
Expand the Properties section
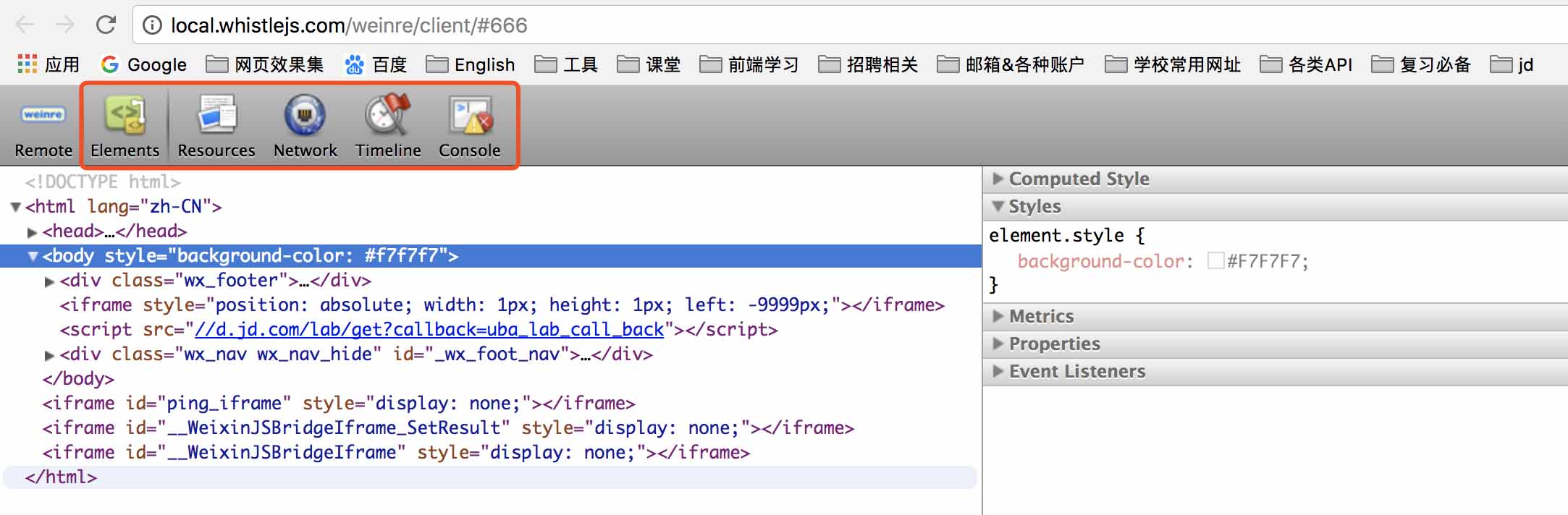998,344
